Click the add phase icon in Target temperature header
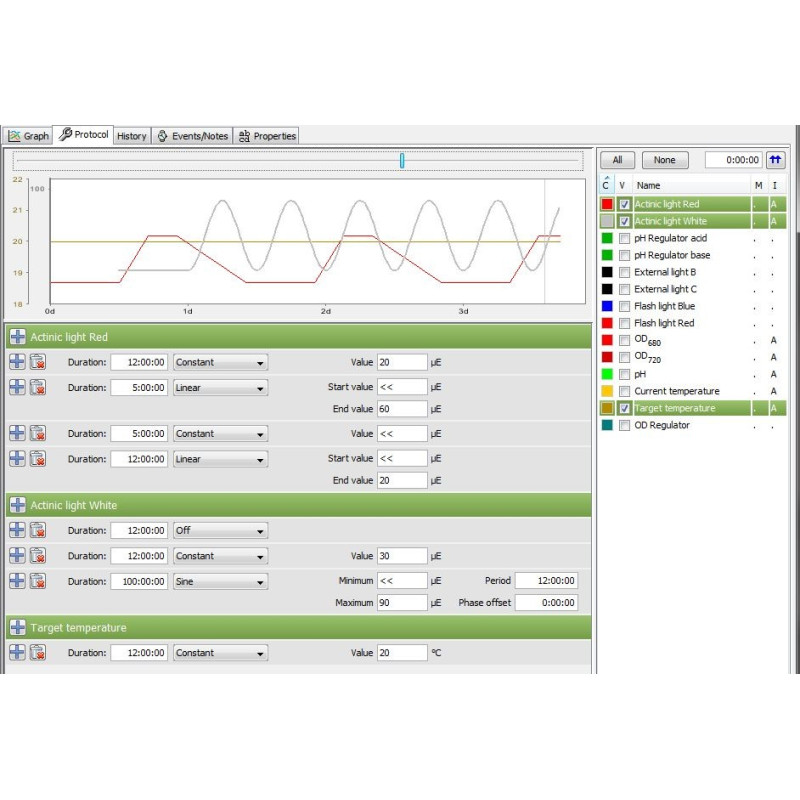The width and height of the screenshot is (800, 800). click(18, 627)
